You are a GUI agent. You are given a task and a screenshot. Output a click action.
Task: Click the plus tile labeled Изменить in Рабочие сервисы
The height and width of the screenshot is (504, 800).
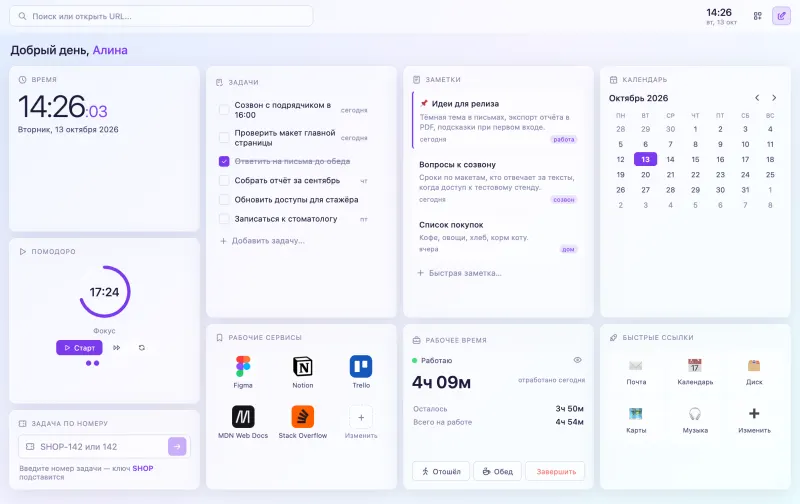(x=361, y=422)
